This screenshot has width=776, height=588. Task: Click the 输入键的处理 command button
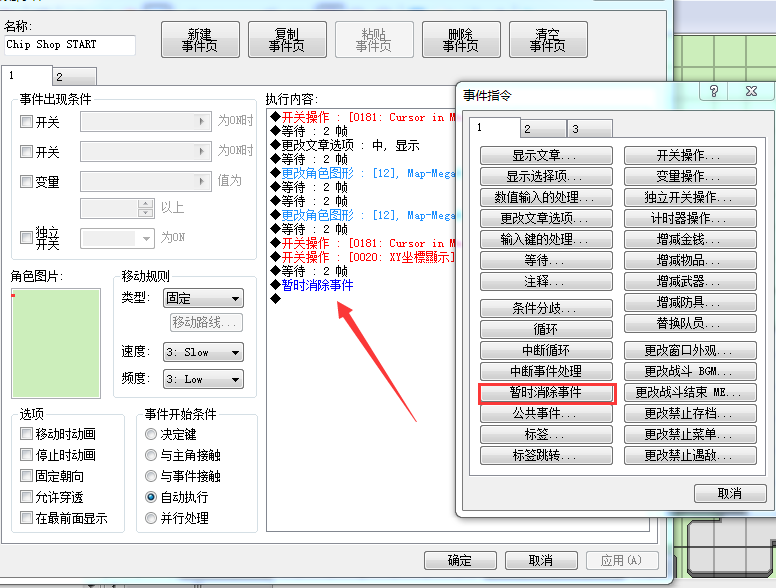[546, 240]
